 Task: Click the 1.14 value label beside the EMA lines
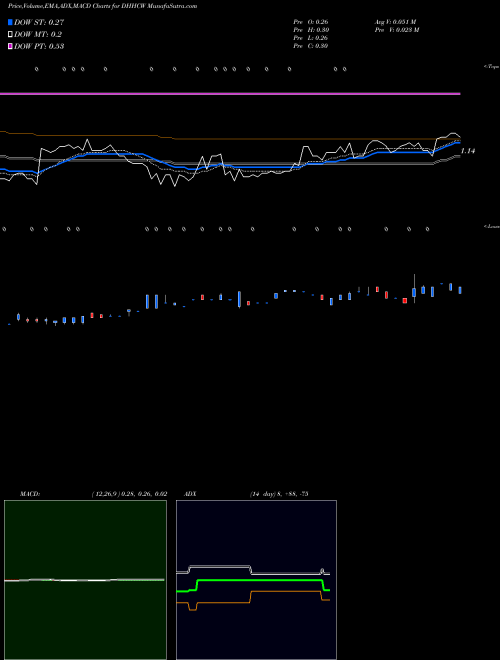pyautogui.click(x=468, y=151)
